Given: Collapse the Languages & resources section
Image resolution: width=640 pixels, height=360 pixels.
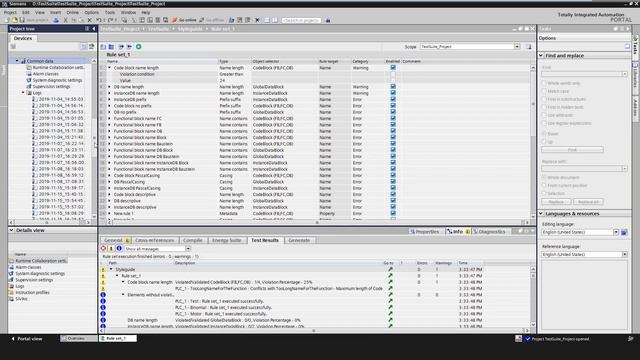Looking at the screenshot, I should pyautogui.click(x=541, y=213).
